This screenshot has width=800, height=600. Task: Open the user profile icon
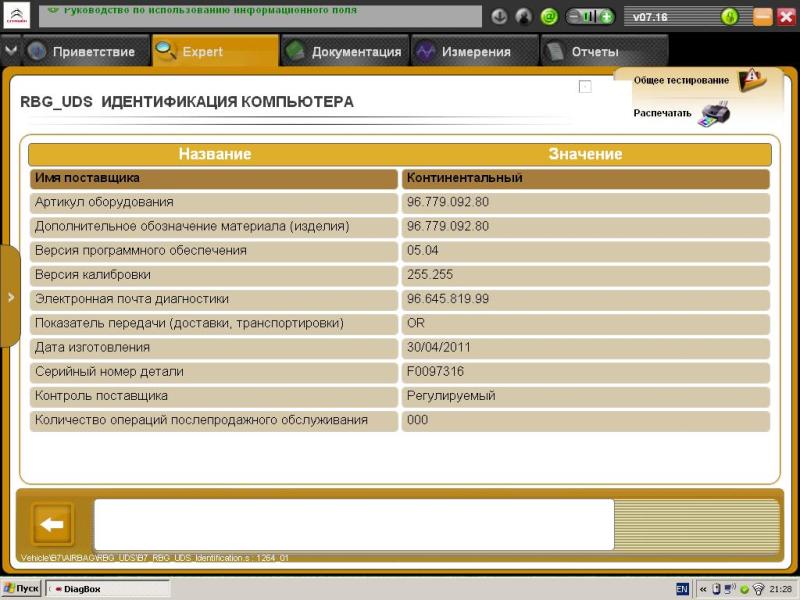(x=524, y=17)
